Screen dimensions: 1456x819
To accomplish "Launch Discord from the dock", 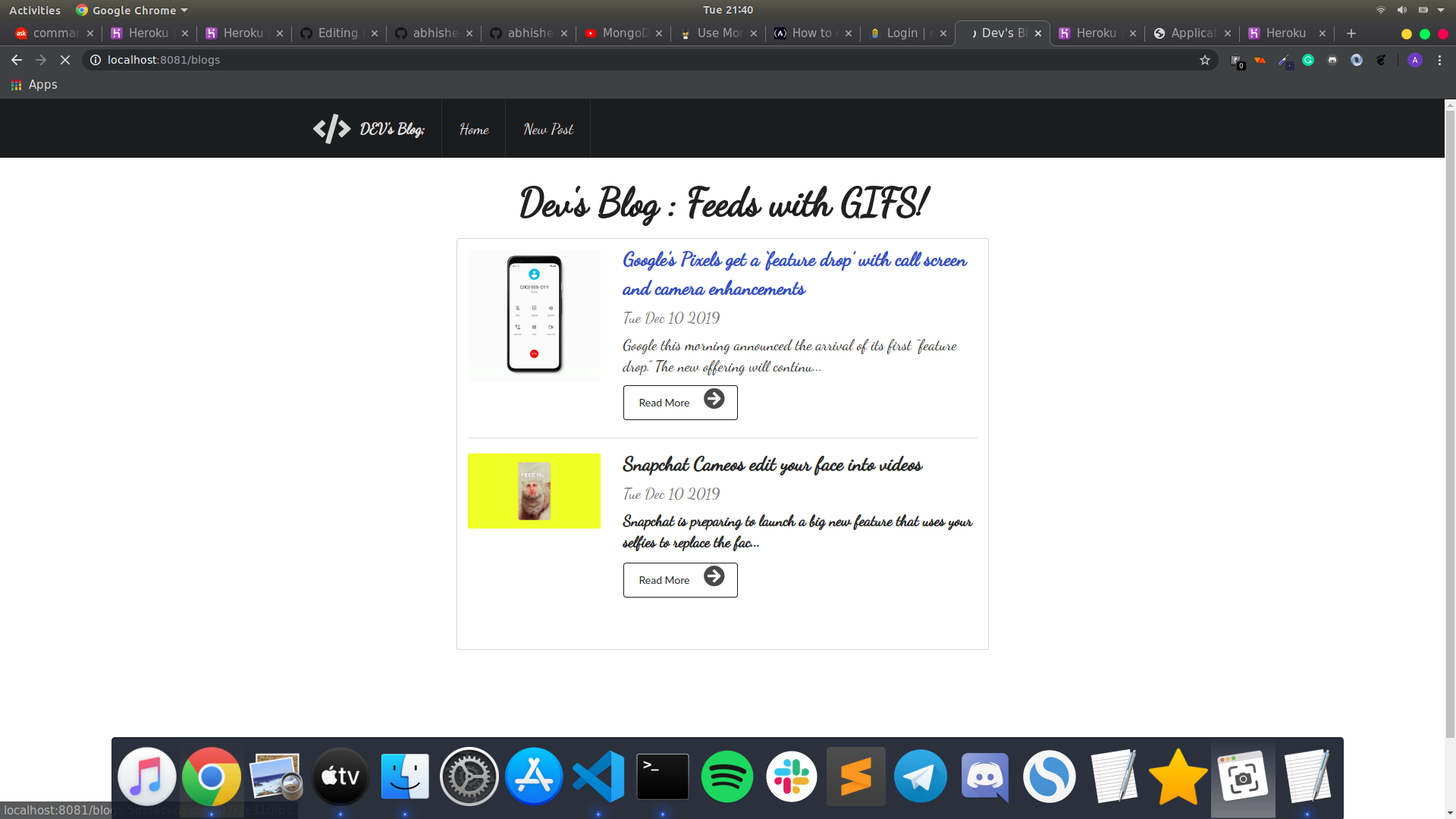I will [x=984, y=776].
